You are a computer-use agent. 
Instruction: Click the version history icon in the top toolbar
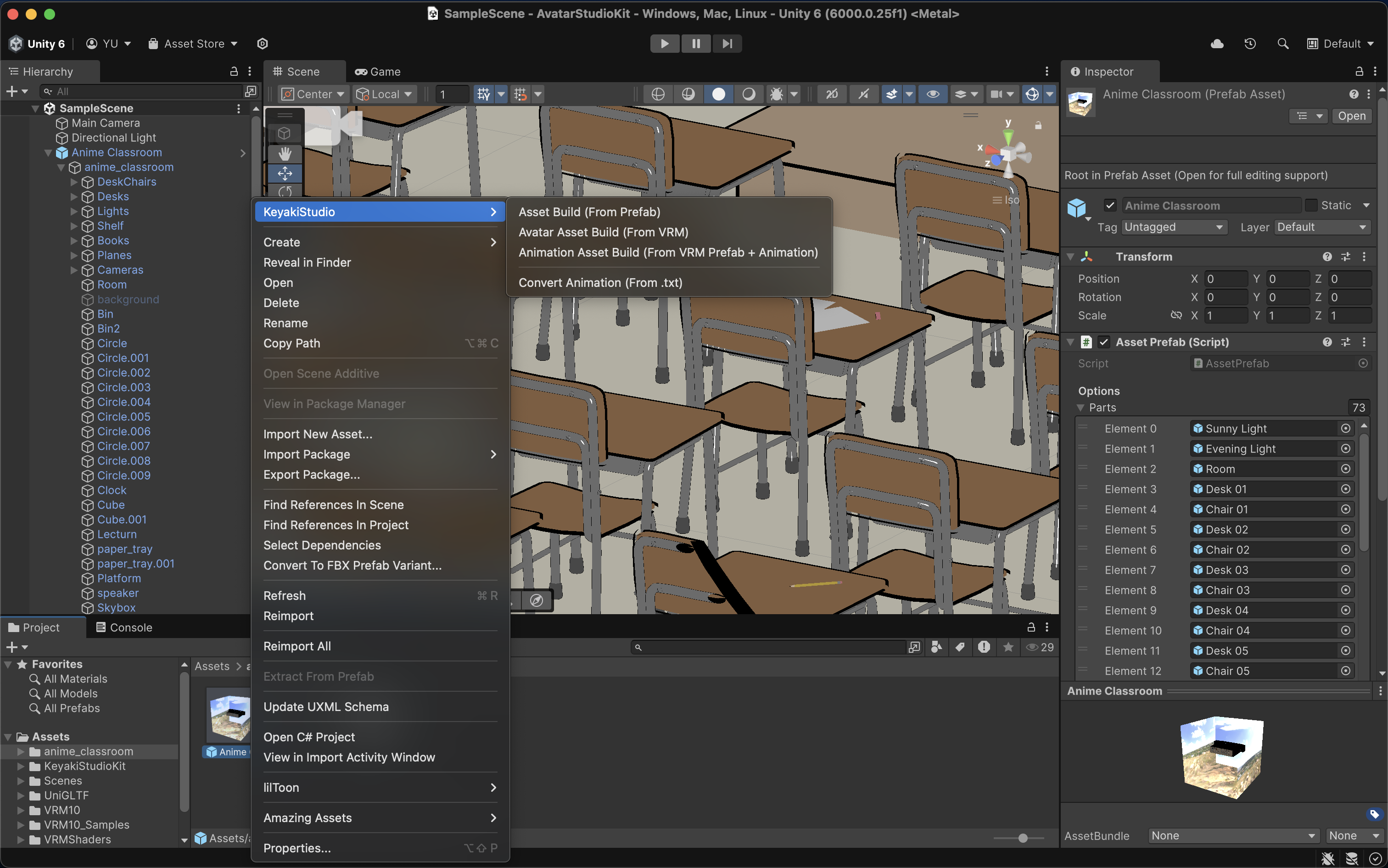pyautogui.click(x=1250, y=43)
